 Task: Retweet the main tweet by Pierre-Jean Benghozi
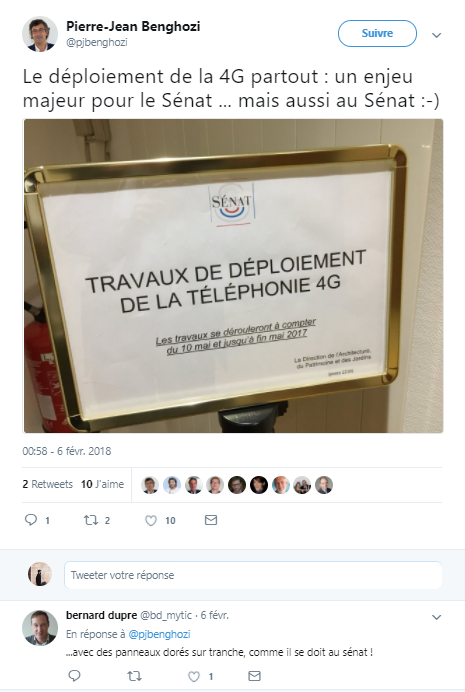[91, 520]
